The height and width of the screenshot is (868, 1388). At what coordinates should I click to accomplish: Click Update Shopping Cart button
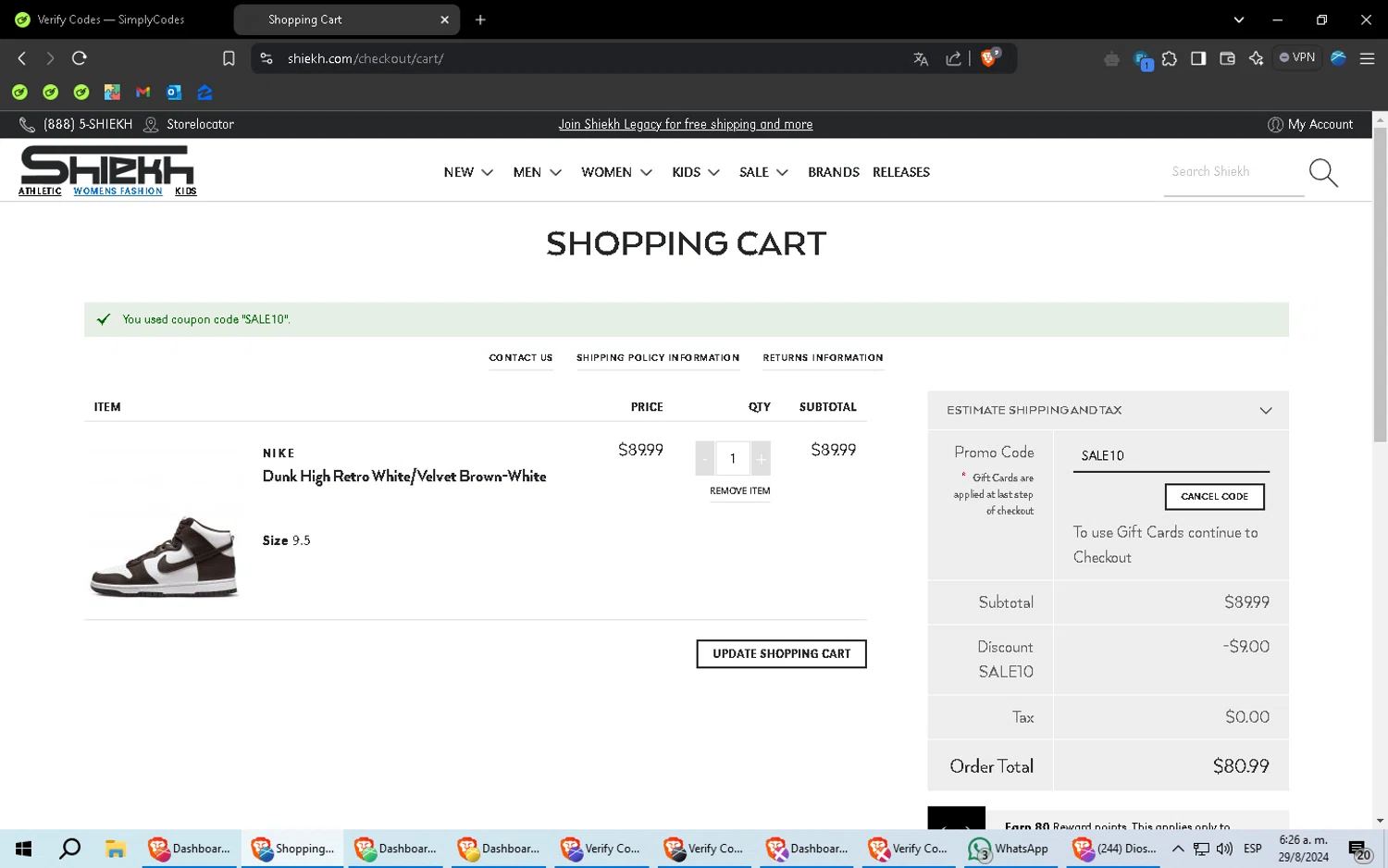pyautogui.click(x=781, y=653)
